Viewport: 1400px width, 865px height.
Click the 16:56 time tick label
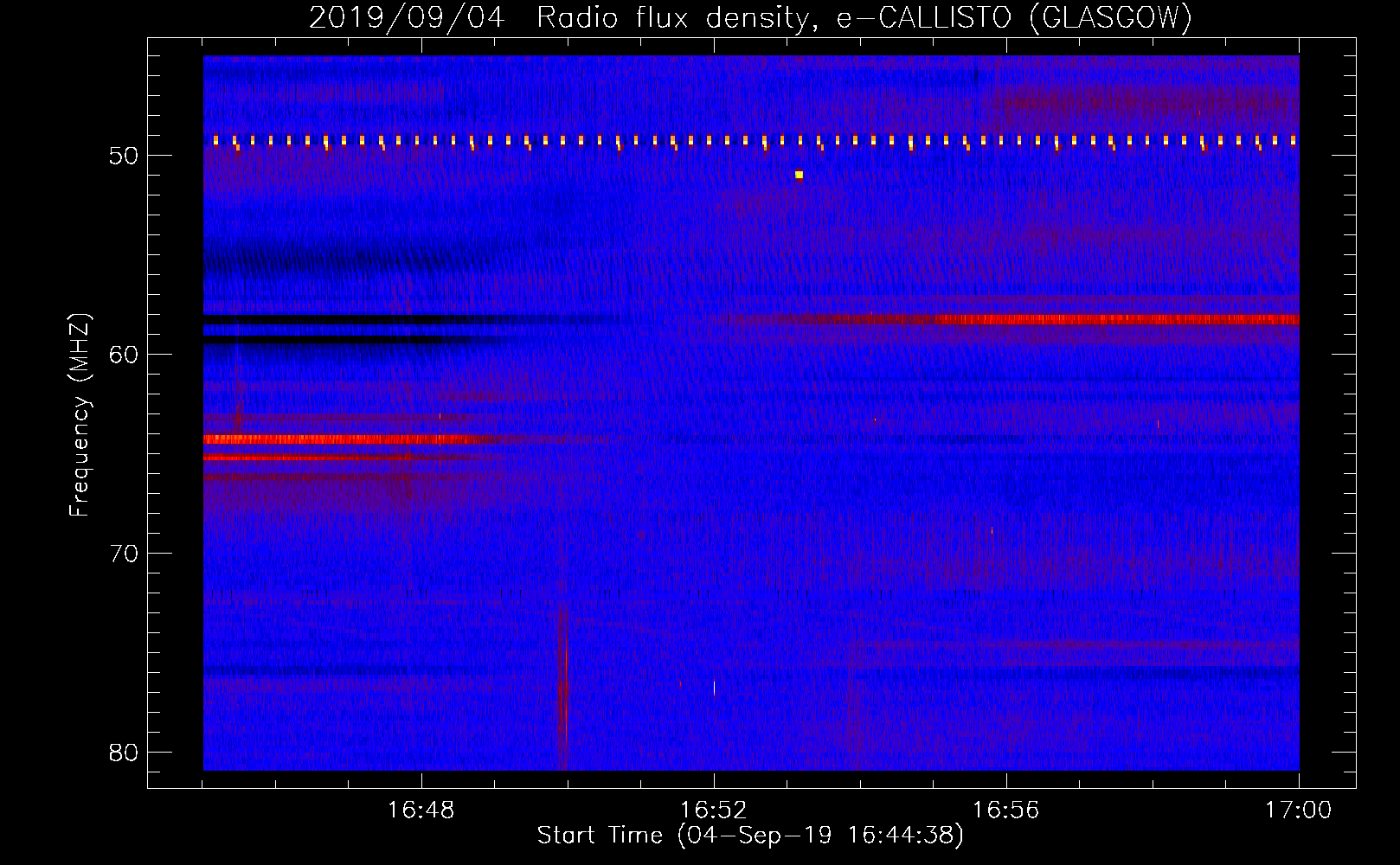pos(1006,811)
